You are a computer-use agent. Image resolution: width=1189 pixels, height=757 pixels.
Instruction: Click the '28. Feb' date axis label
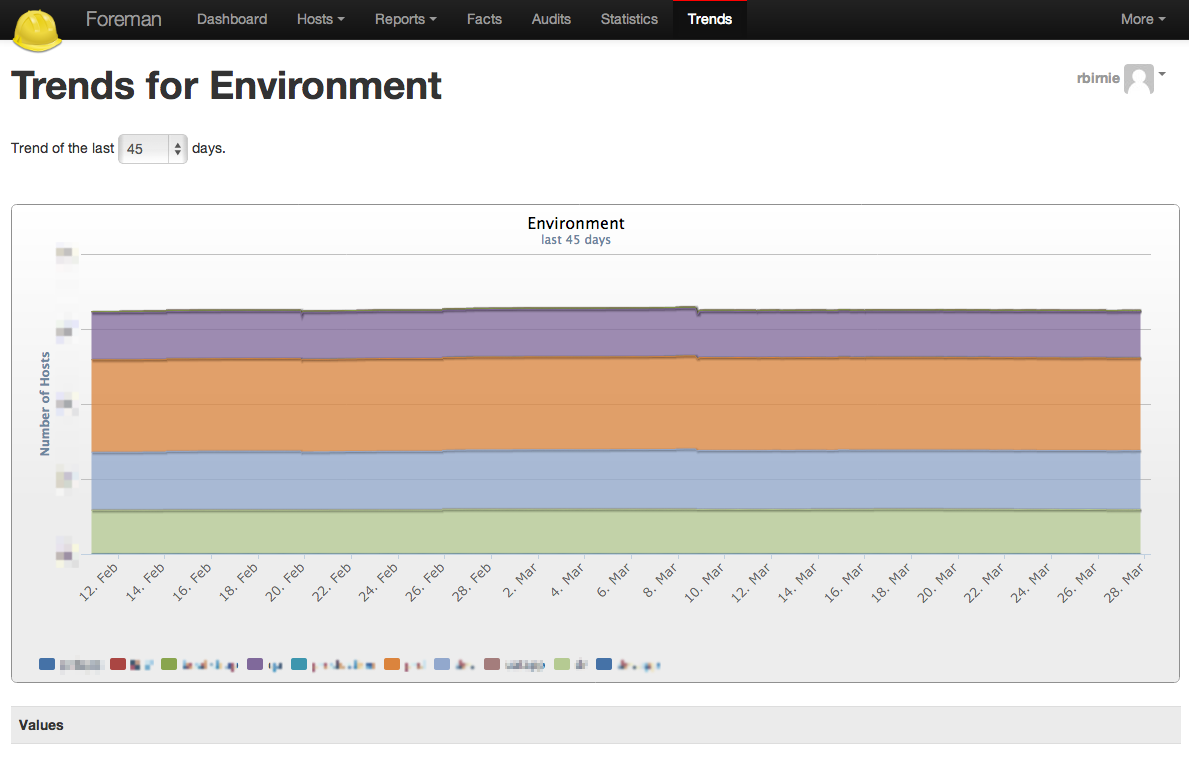click(x=471, y=582)
